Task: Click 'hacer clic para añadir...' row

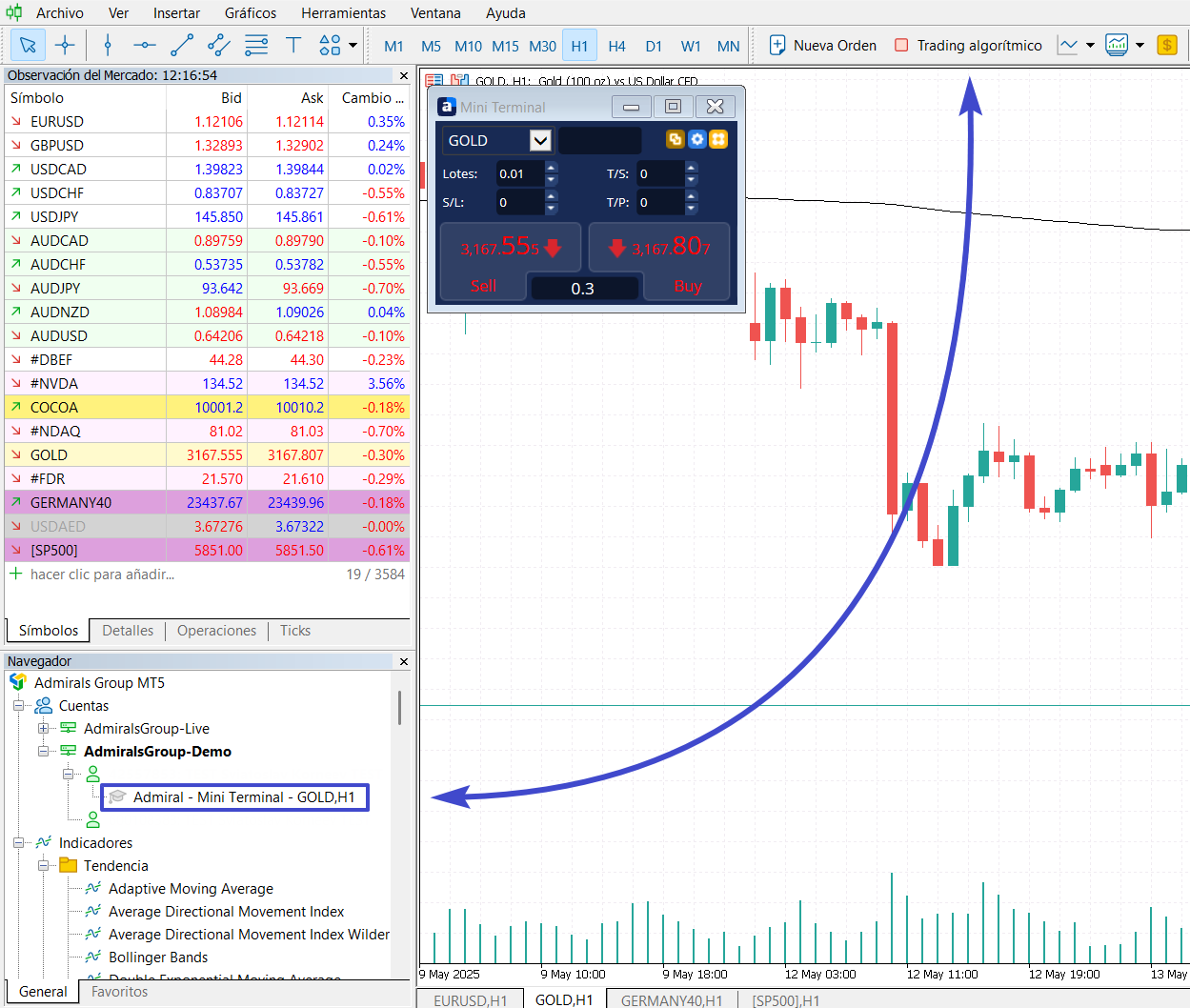Action: point(207,574)
